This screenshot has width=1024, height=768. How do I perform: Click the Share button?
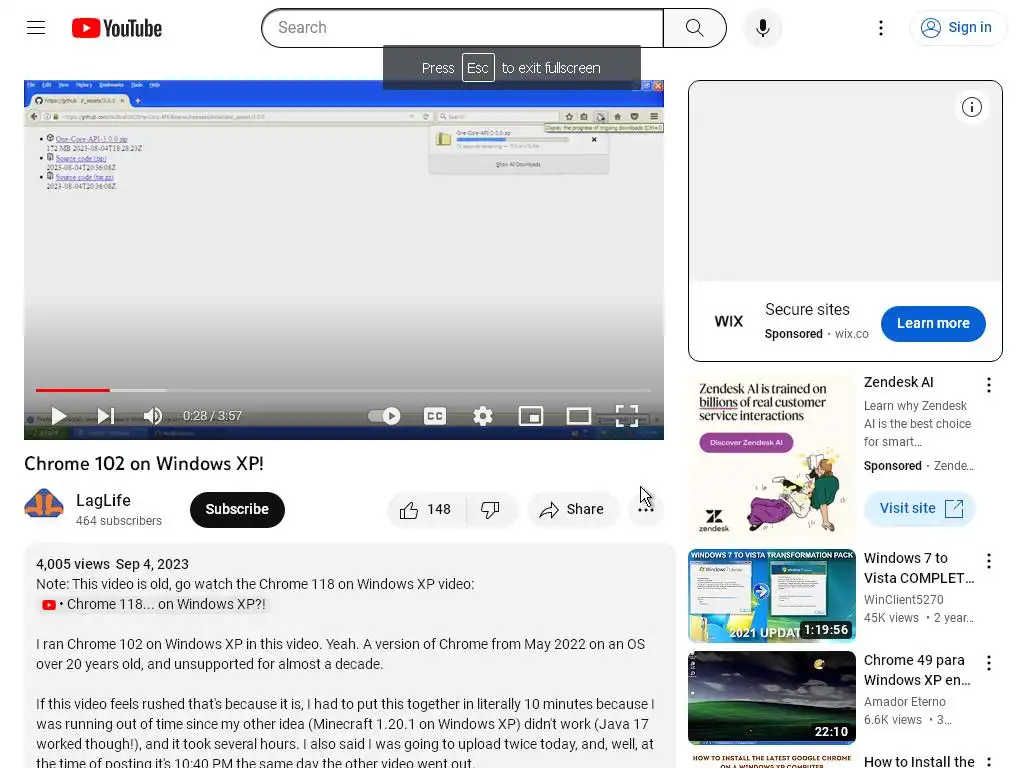tap(572, 509)
